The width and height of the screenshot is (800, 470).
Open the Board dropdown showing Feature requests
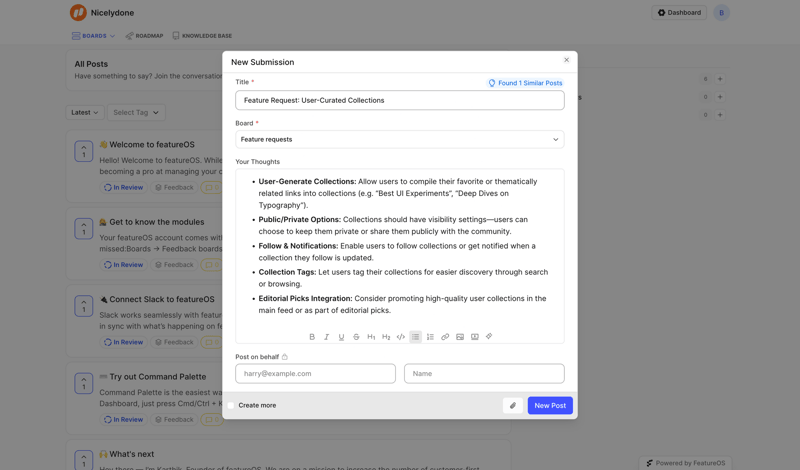(x=399, y=139)
